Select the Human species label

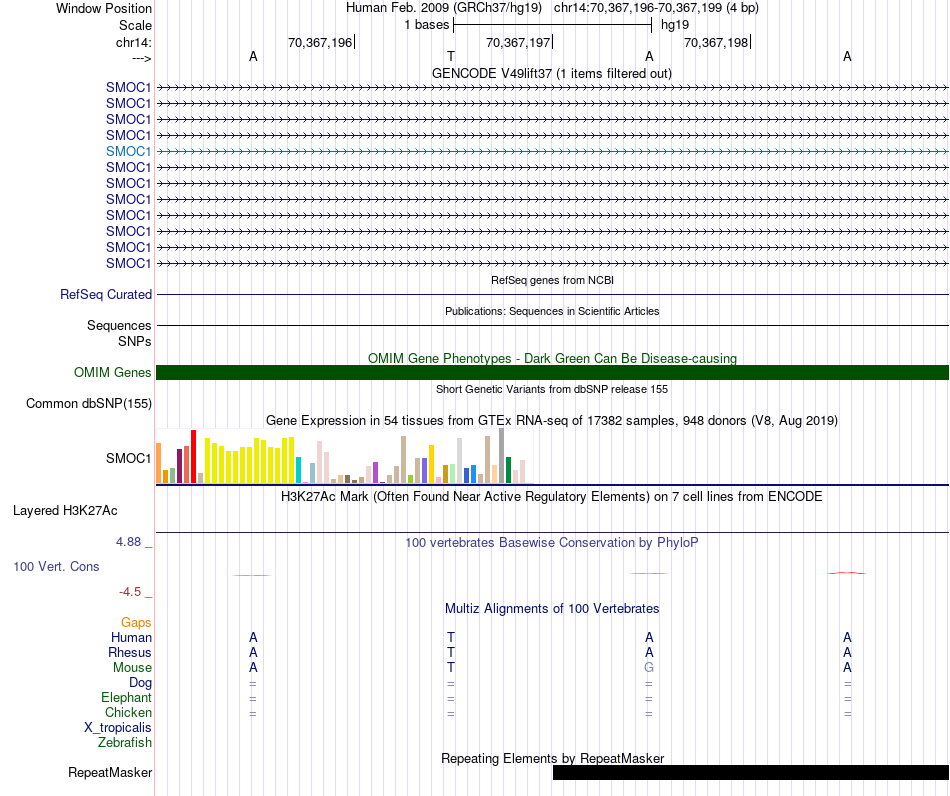(x=131, y=638)
